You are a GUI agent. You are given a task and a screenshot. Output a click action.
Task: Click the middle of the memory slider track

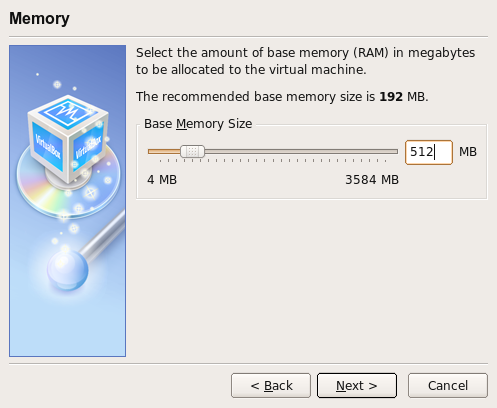pyautogui.click(x=273, y=152)
